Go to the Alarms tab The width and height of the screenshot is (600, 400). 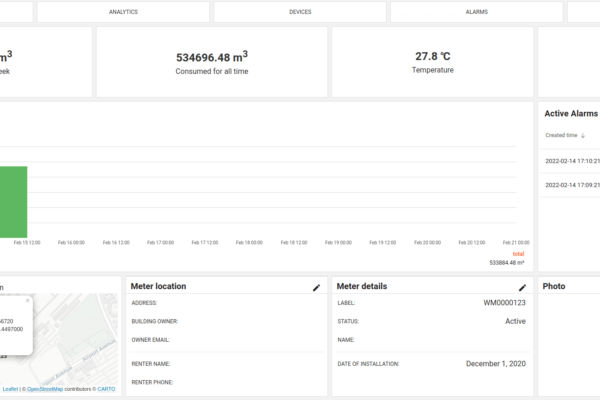point(476,12)
